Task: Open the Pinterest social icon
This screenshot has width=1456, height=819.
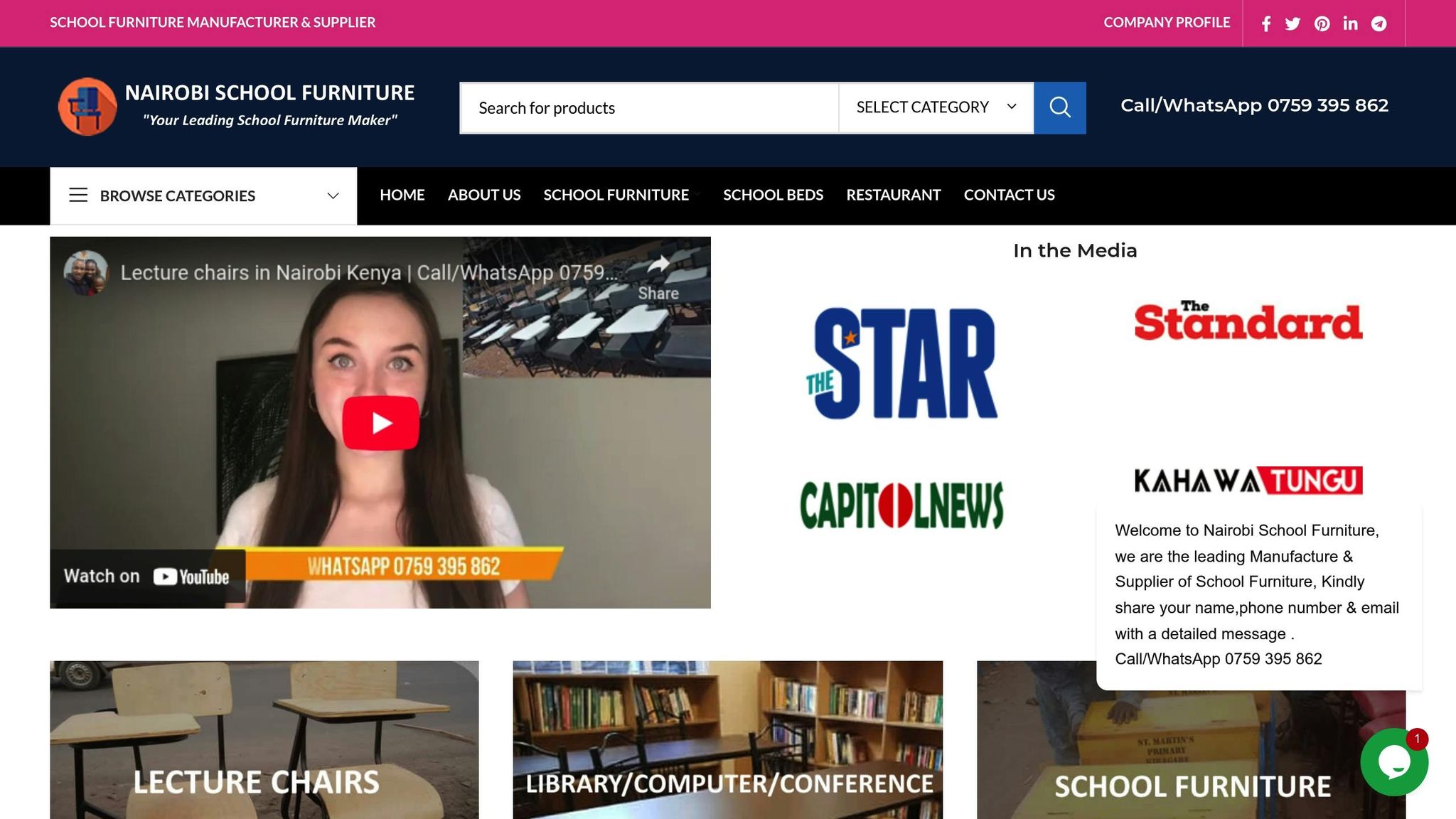Action: (x=1322, y=23)
